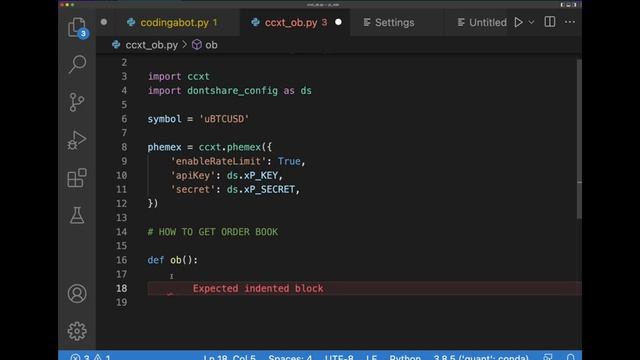Click the 'uBTCUSD' string on line 6
The height and width of the screenshot is (360, 640).
point(224,119)
